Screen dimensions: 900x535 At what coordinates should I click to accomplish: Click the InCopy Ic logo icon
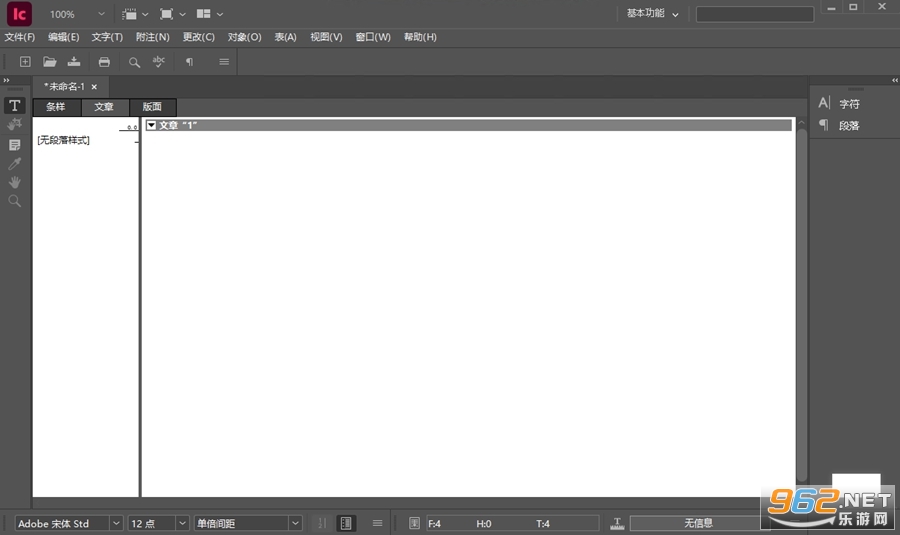click(19, 14)
